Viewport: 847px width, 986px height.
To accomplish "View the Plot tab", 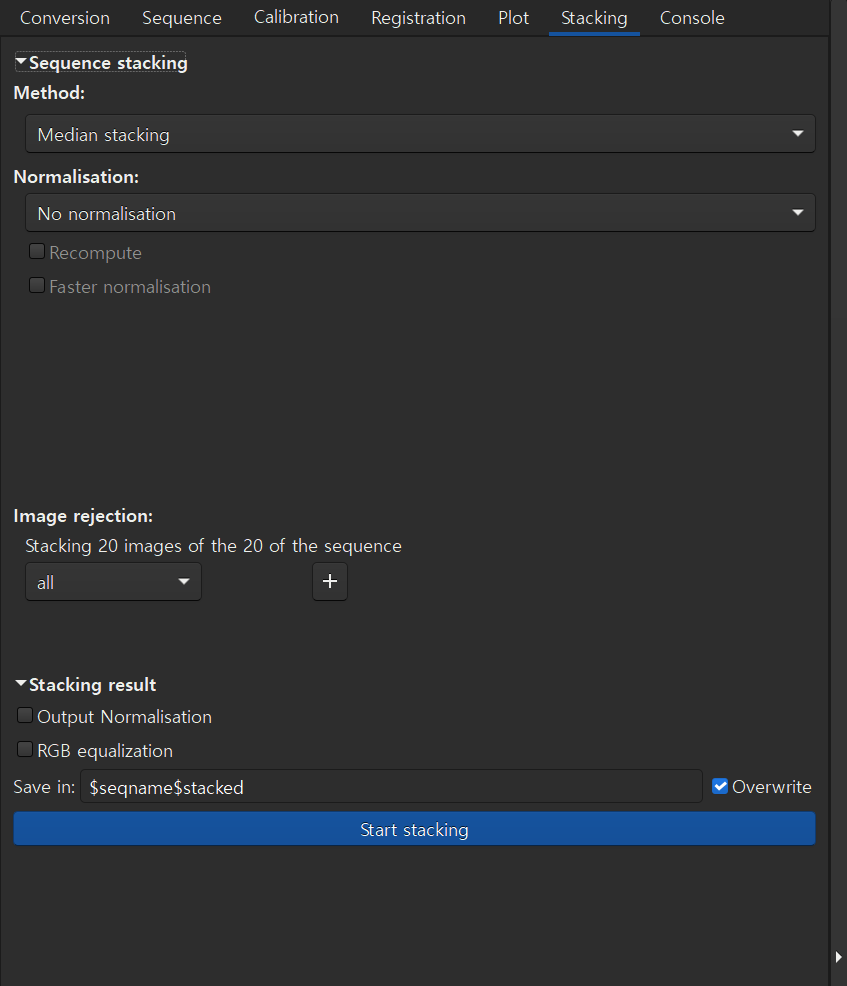I will (513, 17).
